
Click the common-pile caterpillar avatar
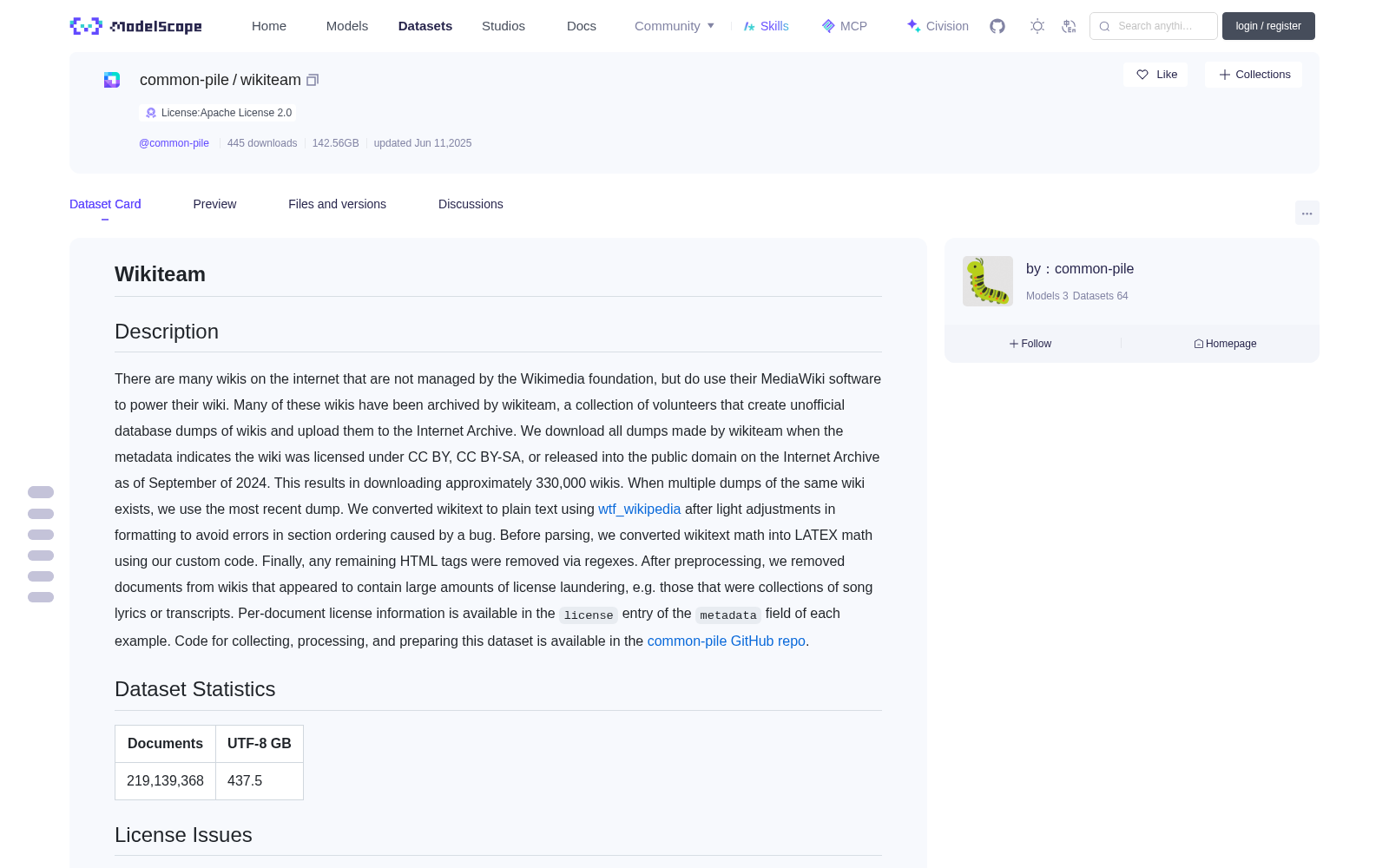click(x=988, y=281)
